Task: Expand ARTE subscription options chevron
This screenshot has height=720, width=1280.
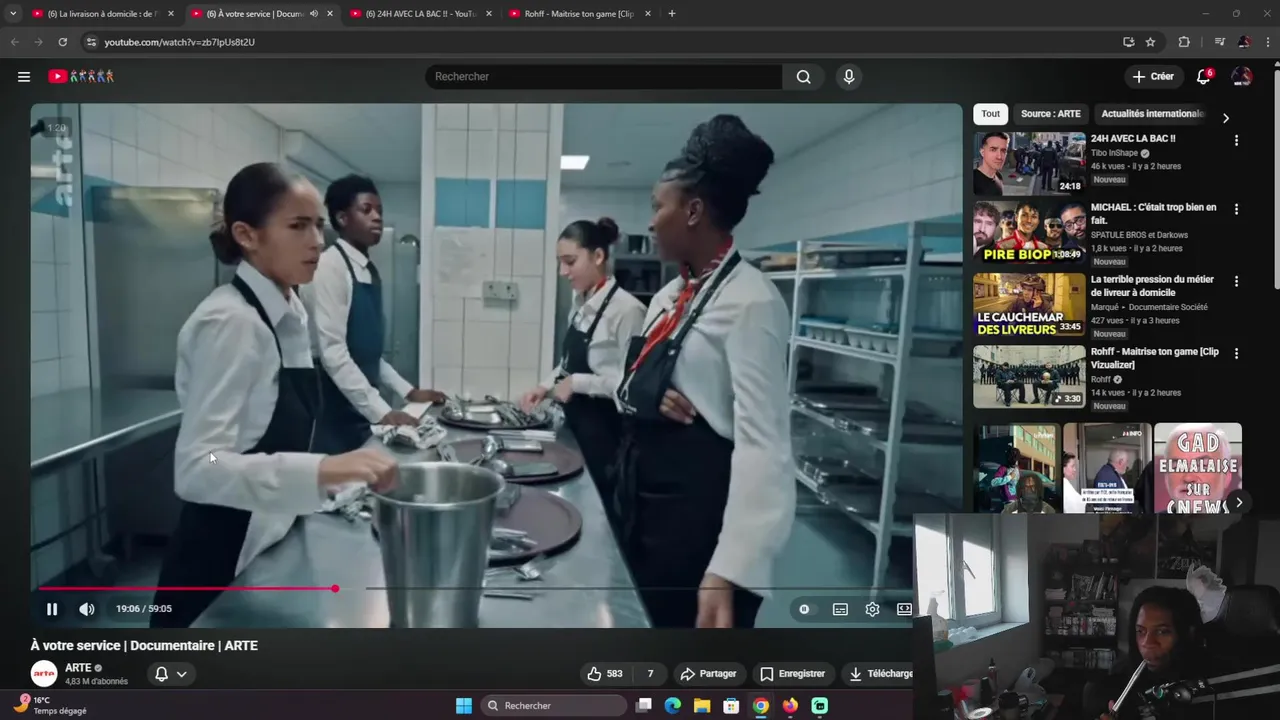Action: (x=182, y=674)
